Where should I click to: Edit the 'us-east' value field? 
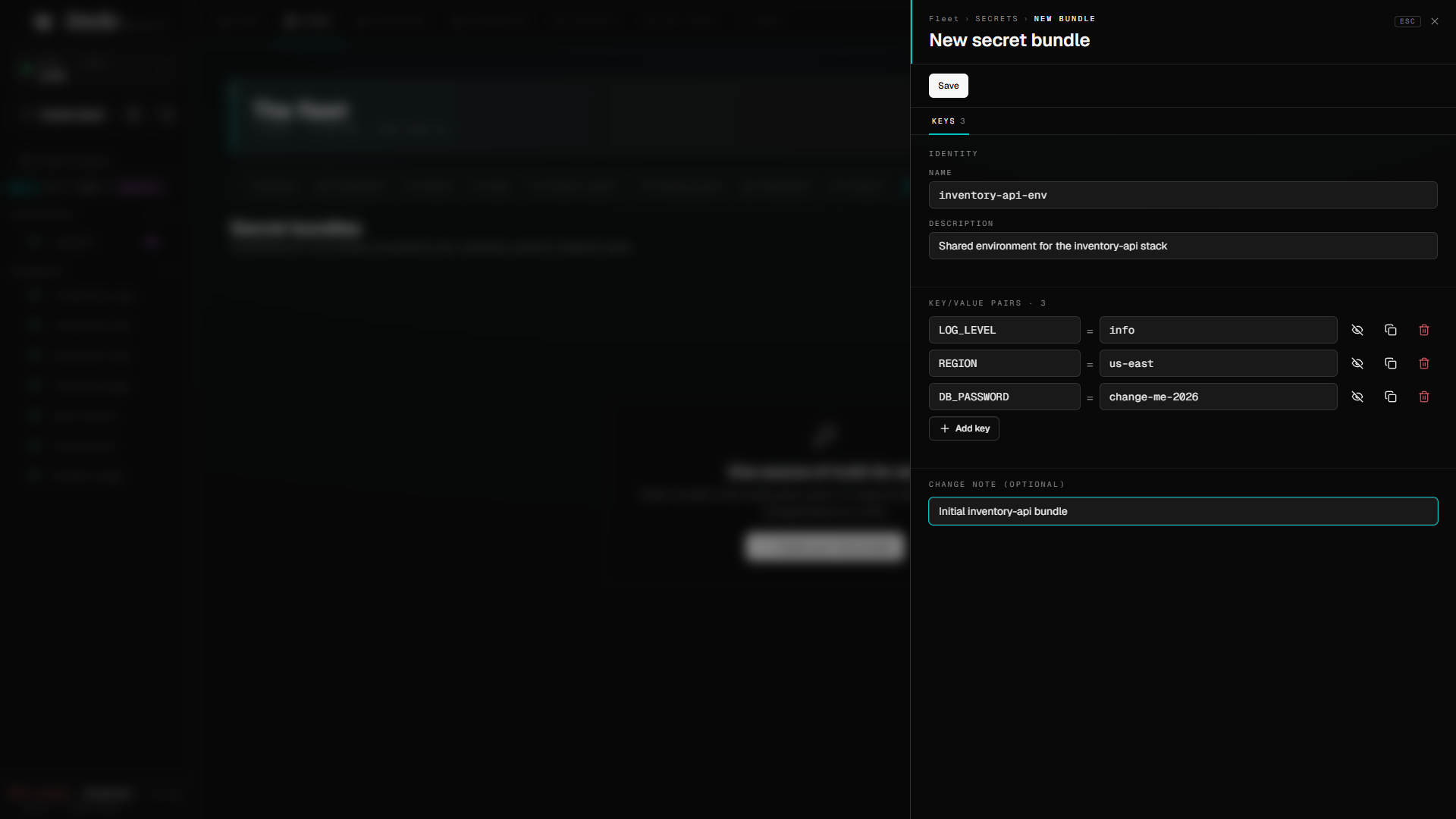[1219, 364]
